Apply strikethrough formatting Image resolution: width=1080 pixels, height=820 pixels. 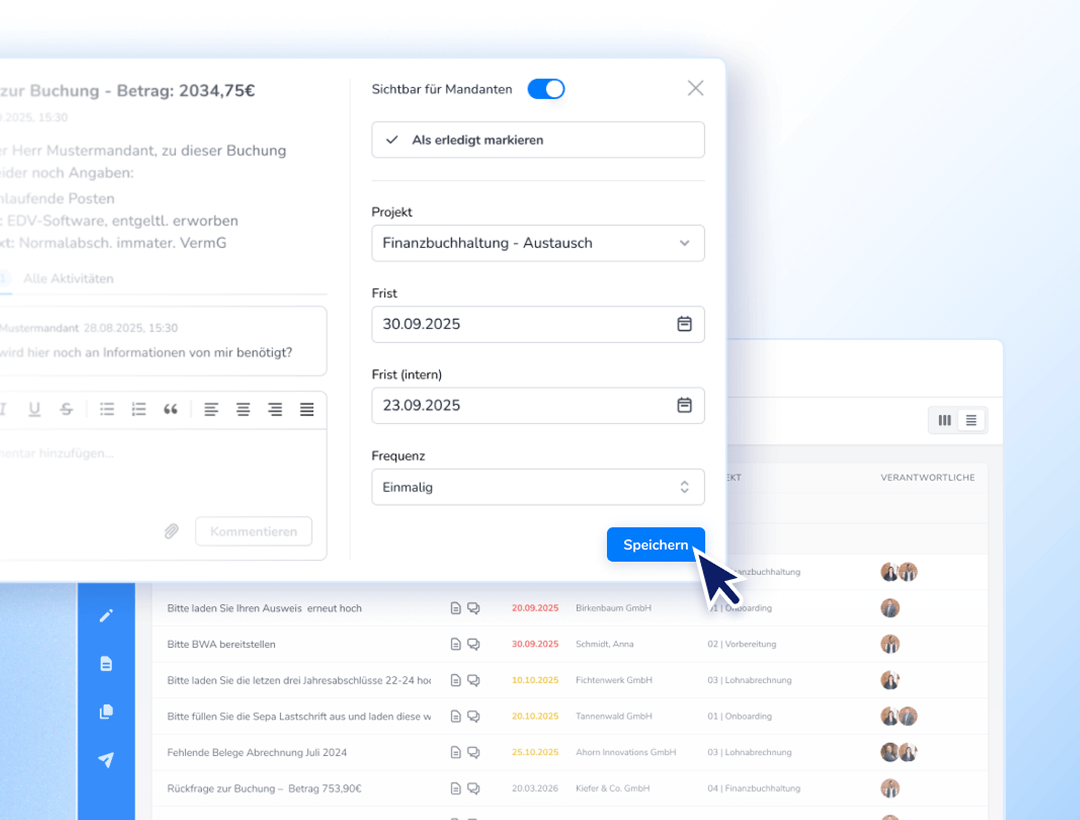66,409
